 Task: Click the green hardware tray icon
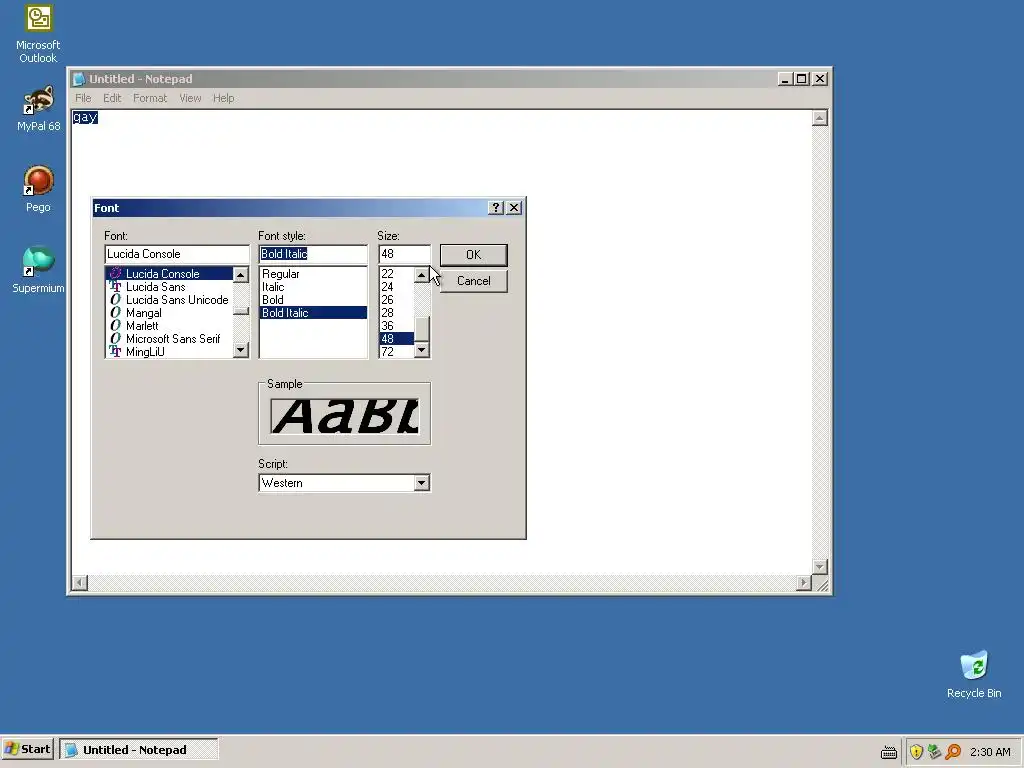pyautogui.click(x=935, y=752)
